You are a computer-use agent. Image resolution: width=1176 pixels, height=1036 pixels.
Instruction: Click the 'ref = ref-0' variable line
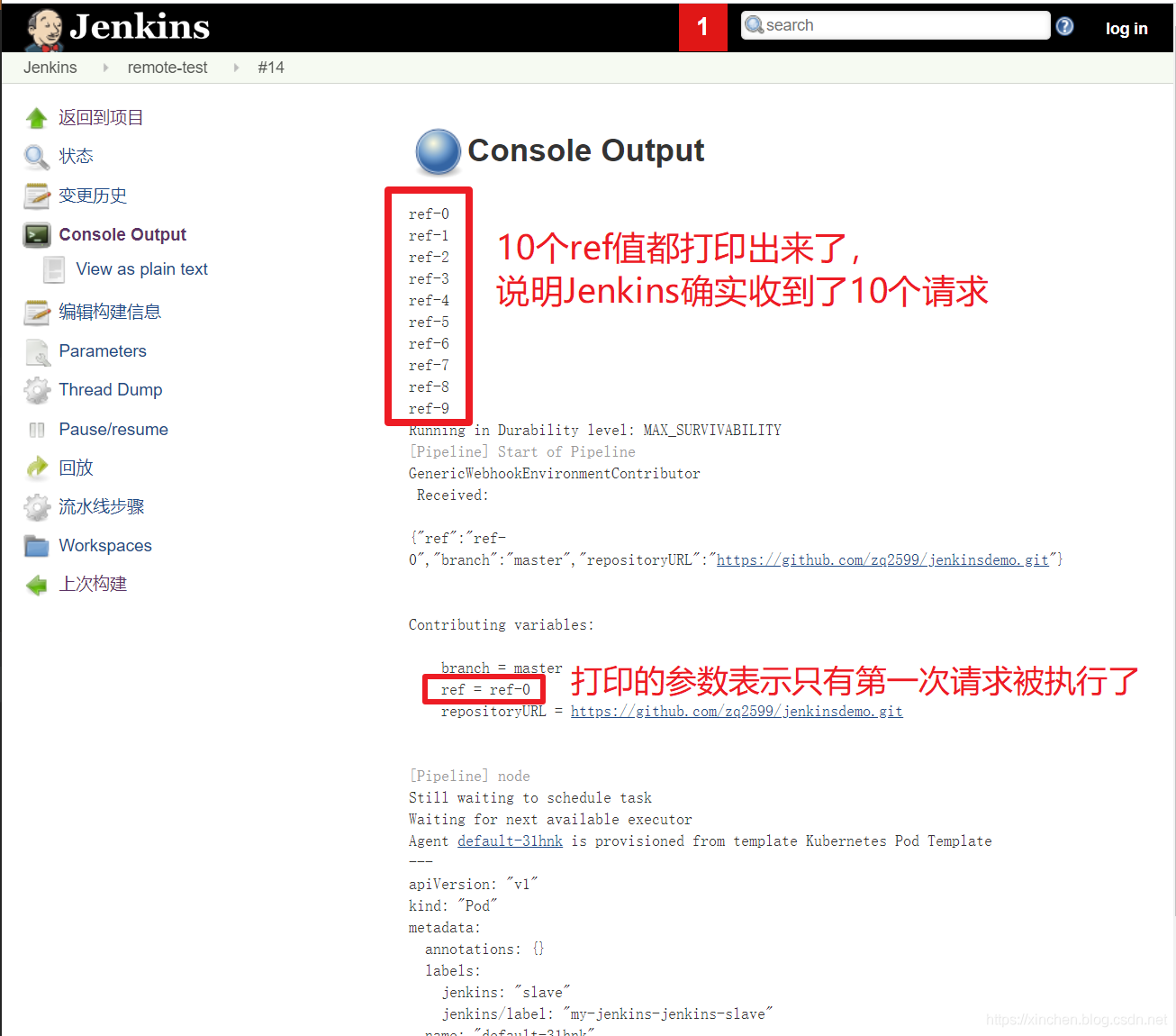tap(485, 690)
